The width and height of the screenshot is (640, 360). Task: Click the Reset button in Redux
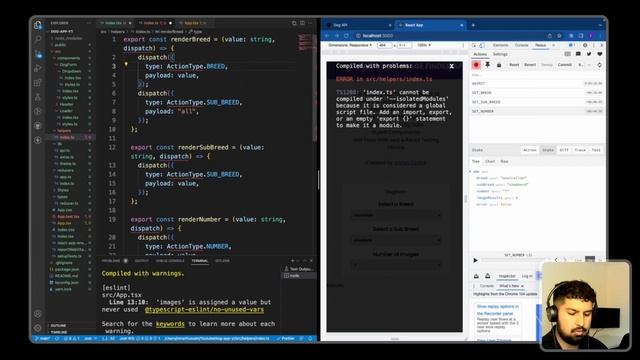point(514,65)
